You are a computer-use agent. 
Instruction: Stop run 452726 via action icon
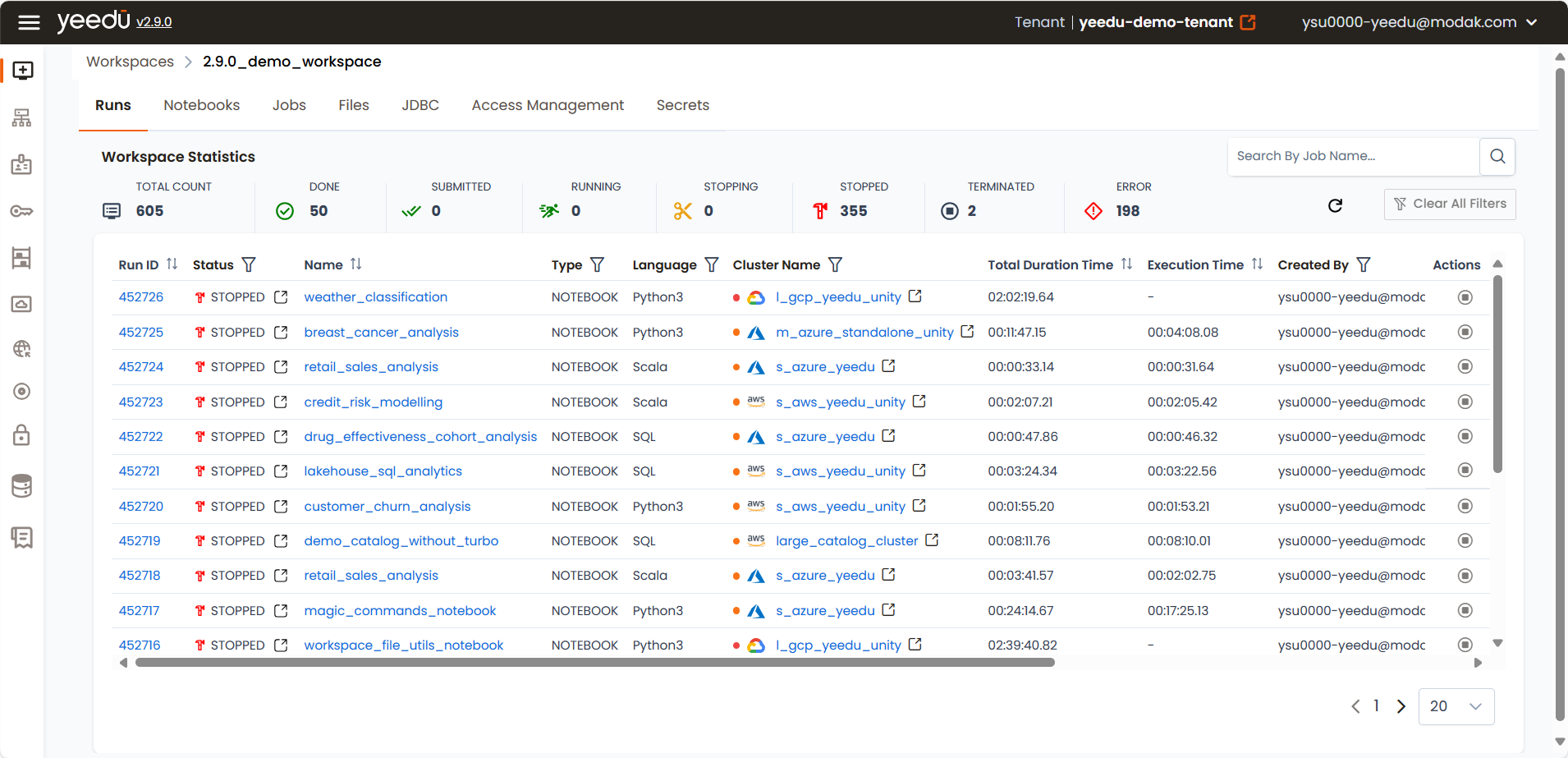click(x=1465, y=297)
